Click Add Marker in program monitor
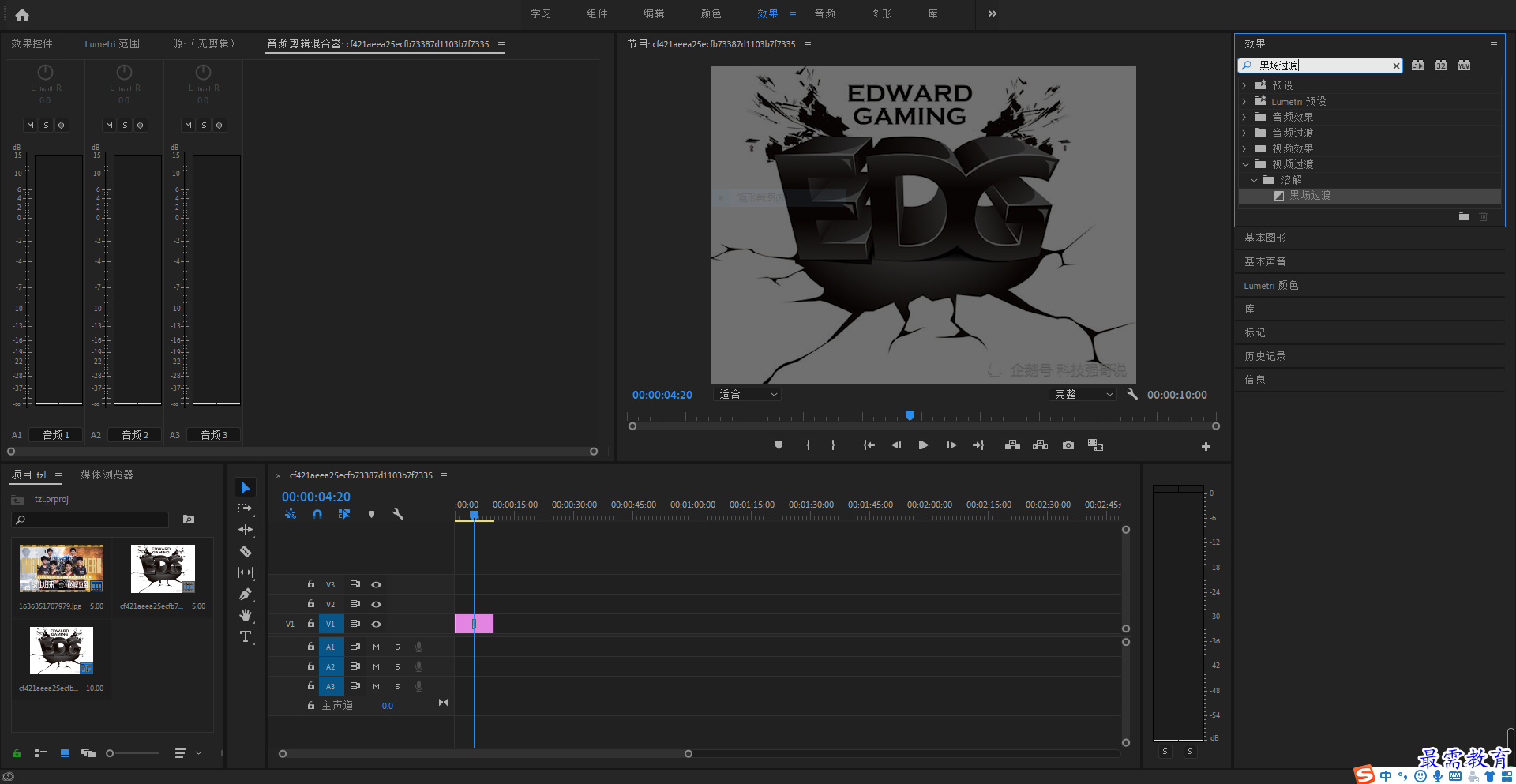The image size is (1516, 784). (x=779, y=445)
